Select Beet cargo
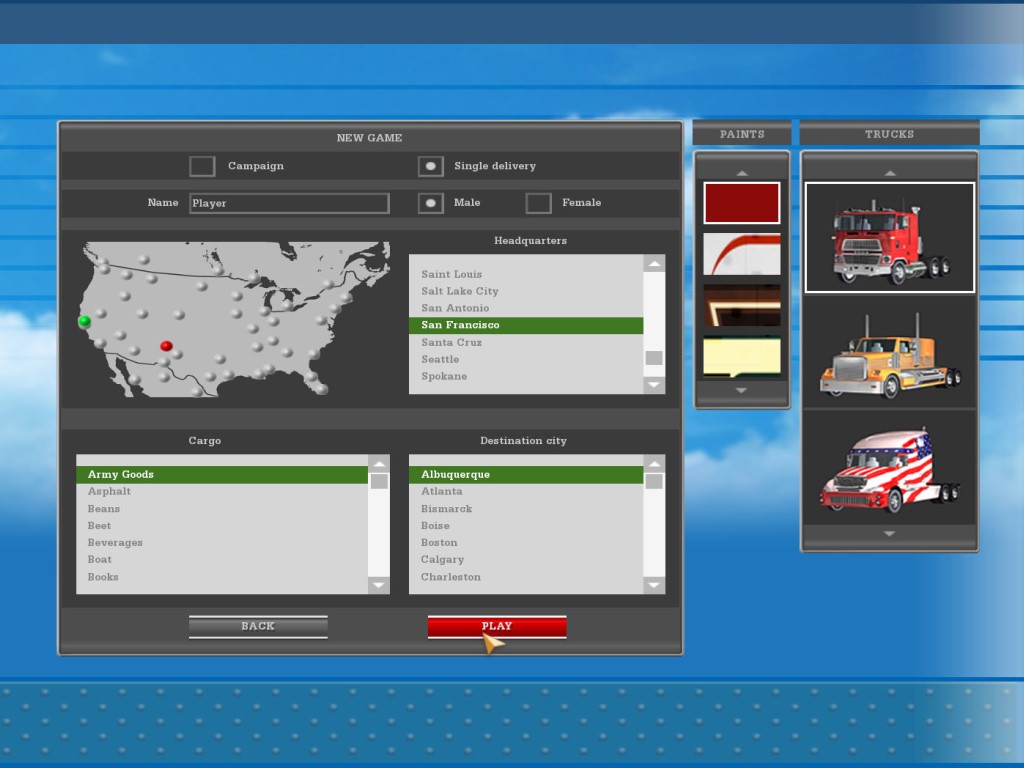The width and height of the screenshot is (1024, 768). (x=222, y=526)
